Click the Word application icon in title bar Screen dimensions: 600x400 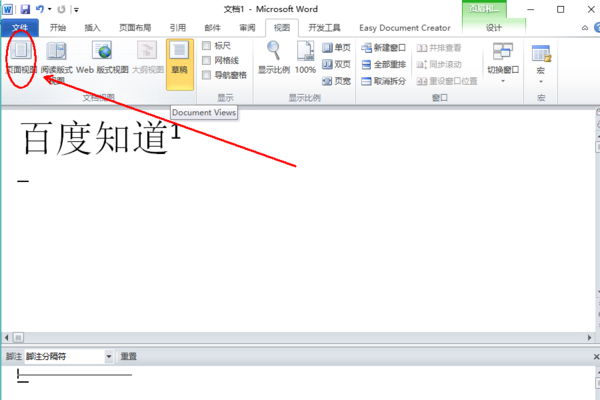[7, 9]
